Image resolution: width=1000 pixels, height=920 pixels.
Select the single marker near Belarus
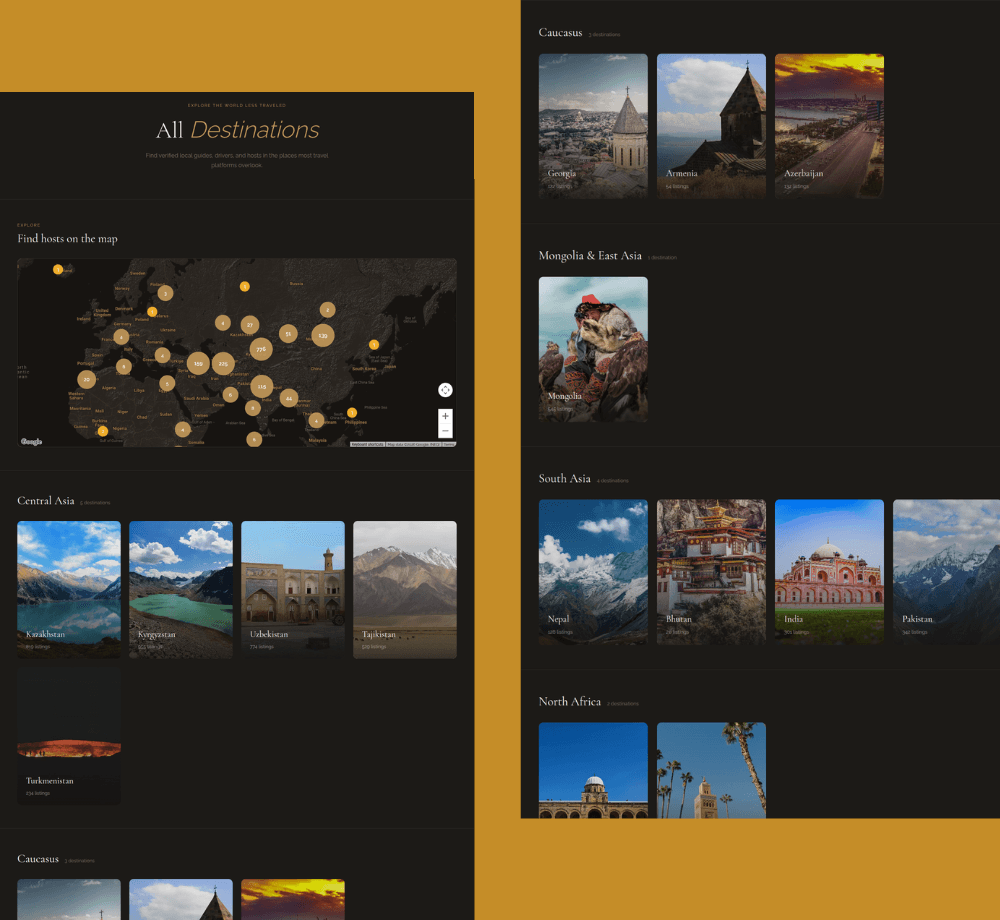coord(152,312)
